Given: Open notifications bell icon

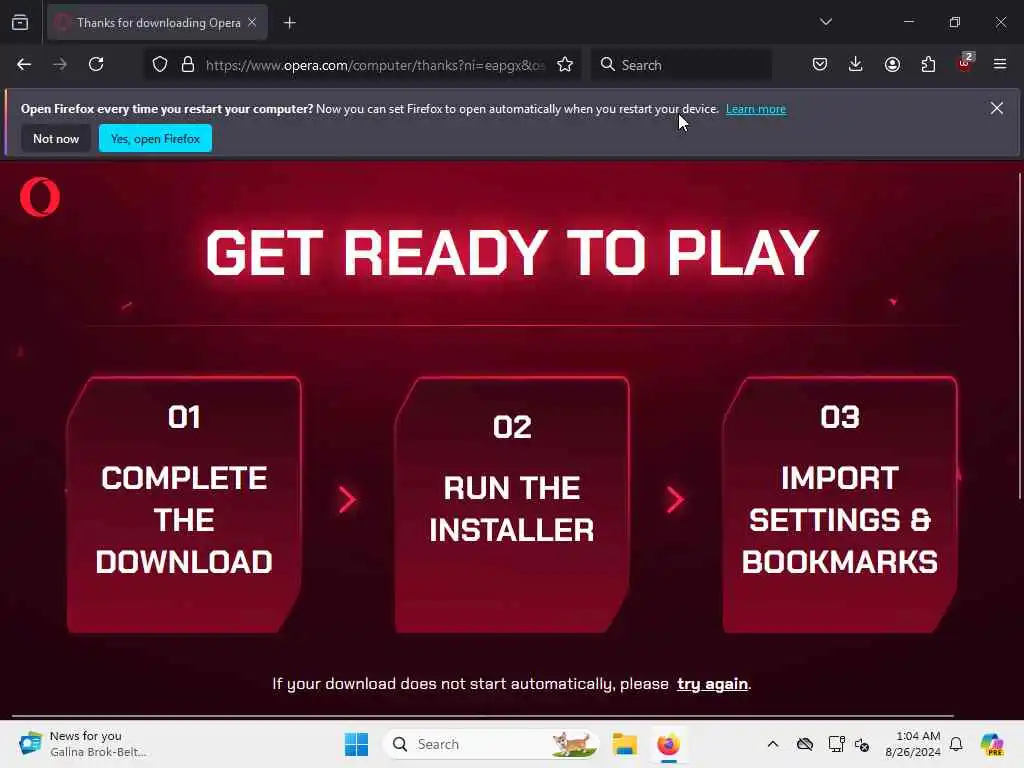Looking at the screenshot, I should click(956, 744).
